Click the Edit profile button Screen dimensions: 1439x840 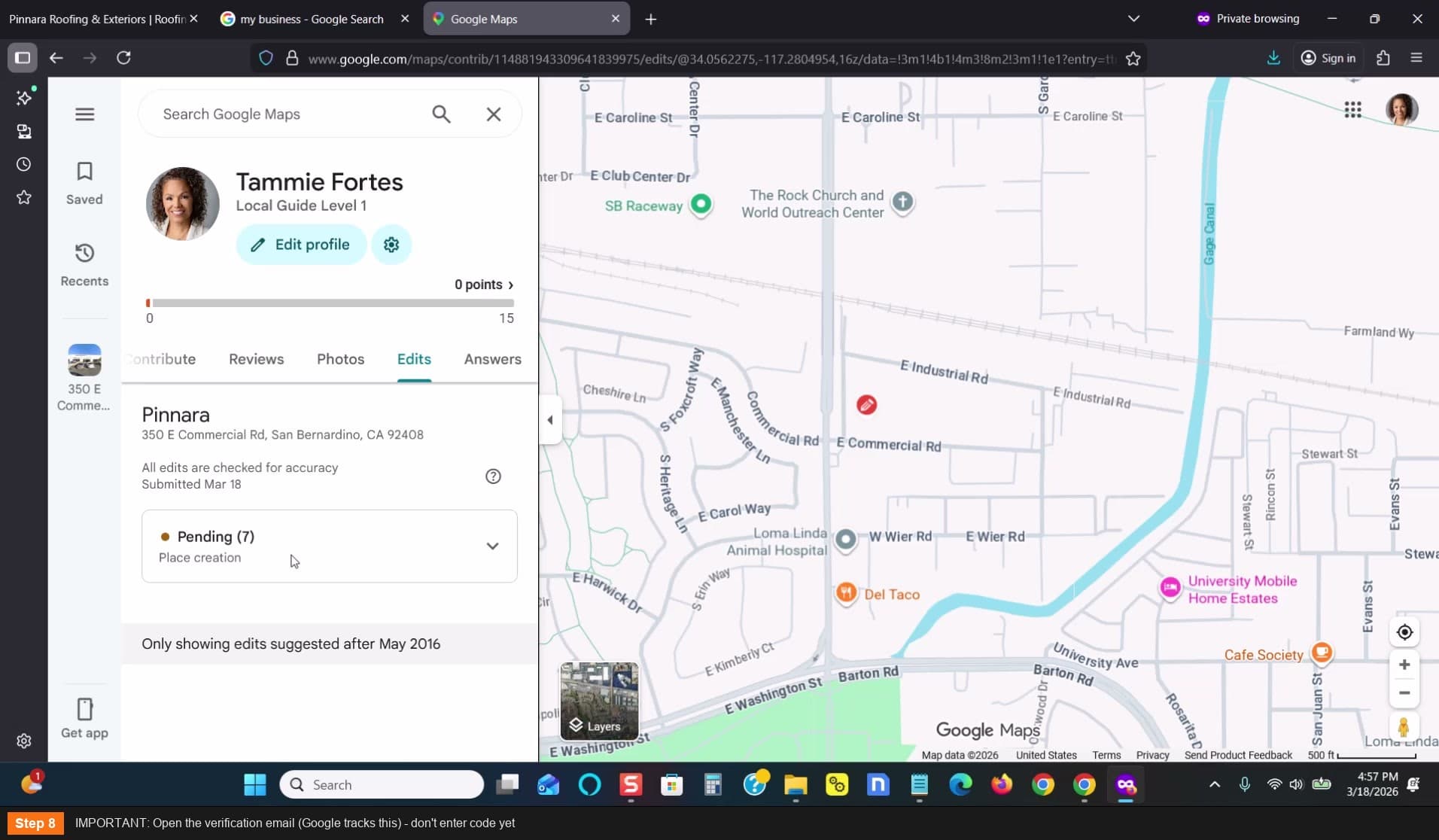tap(301, 245)
